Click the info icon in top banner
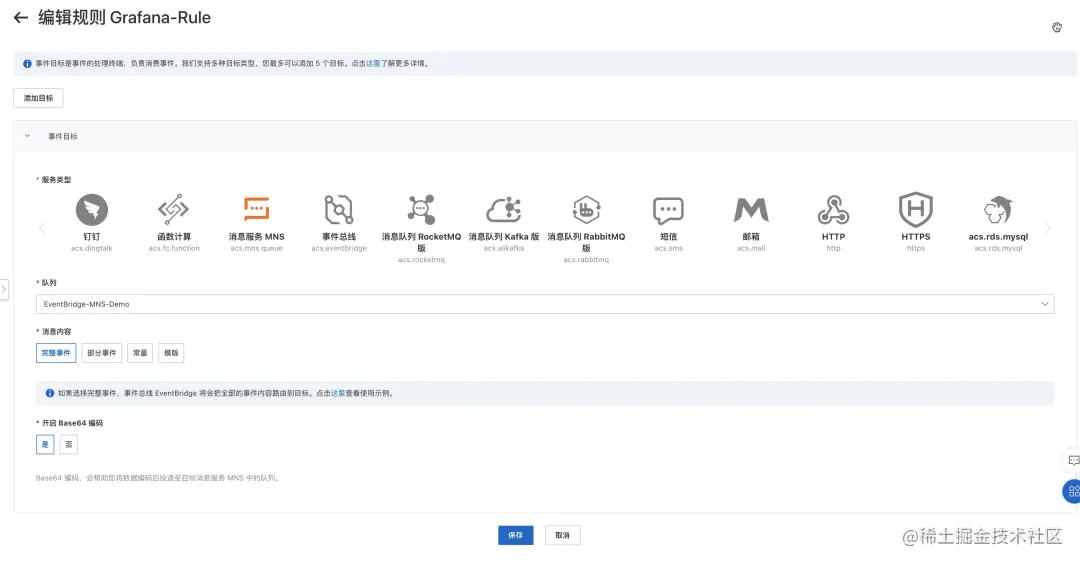The height and width of the screenshot is (564, 1080). pos(27,63)
